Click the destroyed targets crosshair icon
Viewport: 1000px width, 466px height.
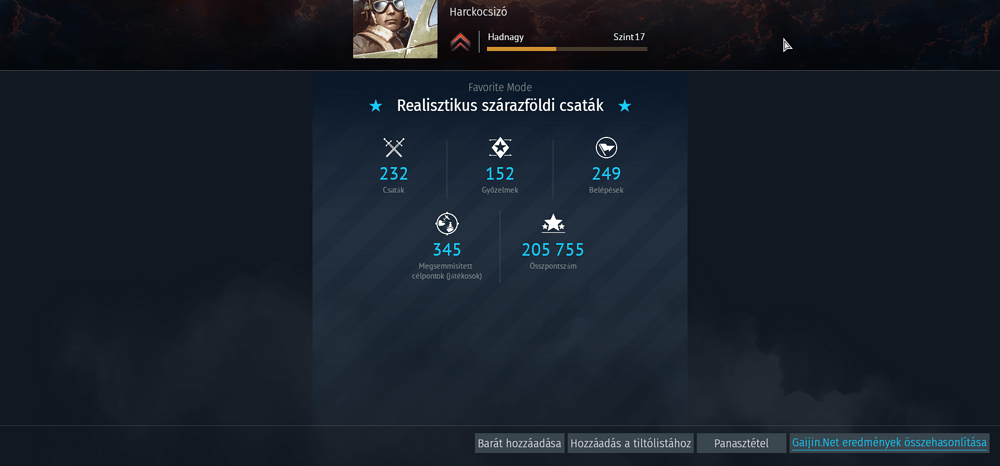click(447, 223)
